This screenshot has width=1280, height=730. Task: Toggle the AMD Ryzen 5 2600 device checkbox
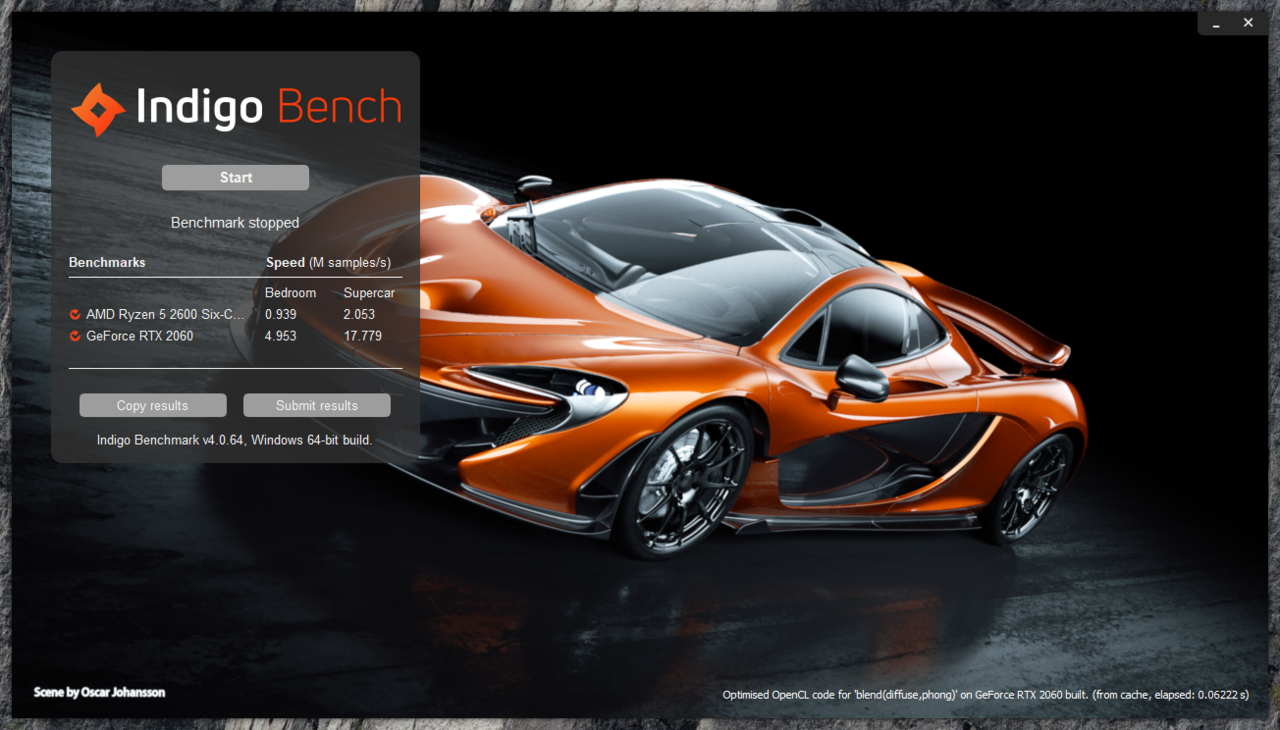pyautogui.click(x=75, y=315)
